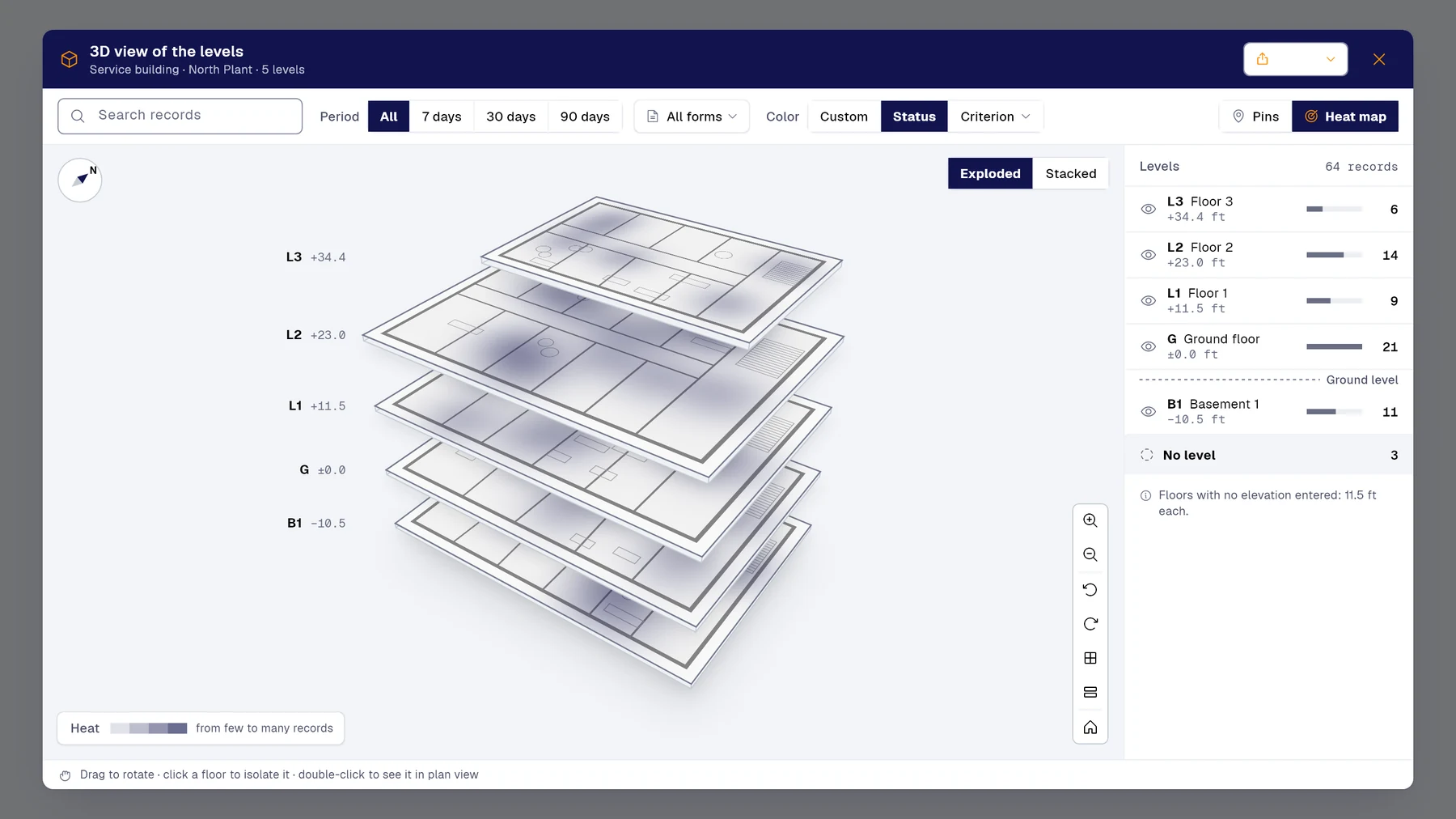This screenshot has width=1456, height=819.
Task: Click the grid layout view icon
Action: point(1090,658)
